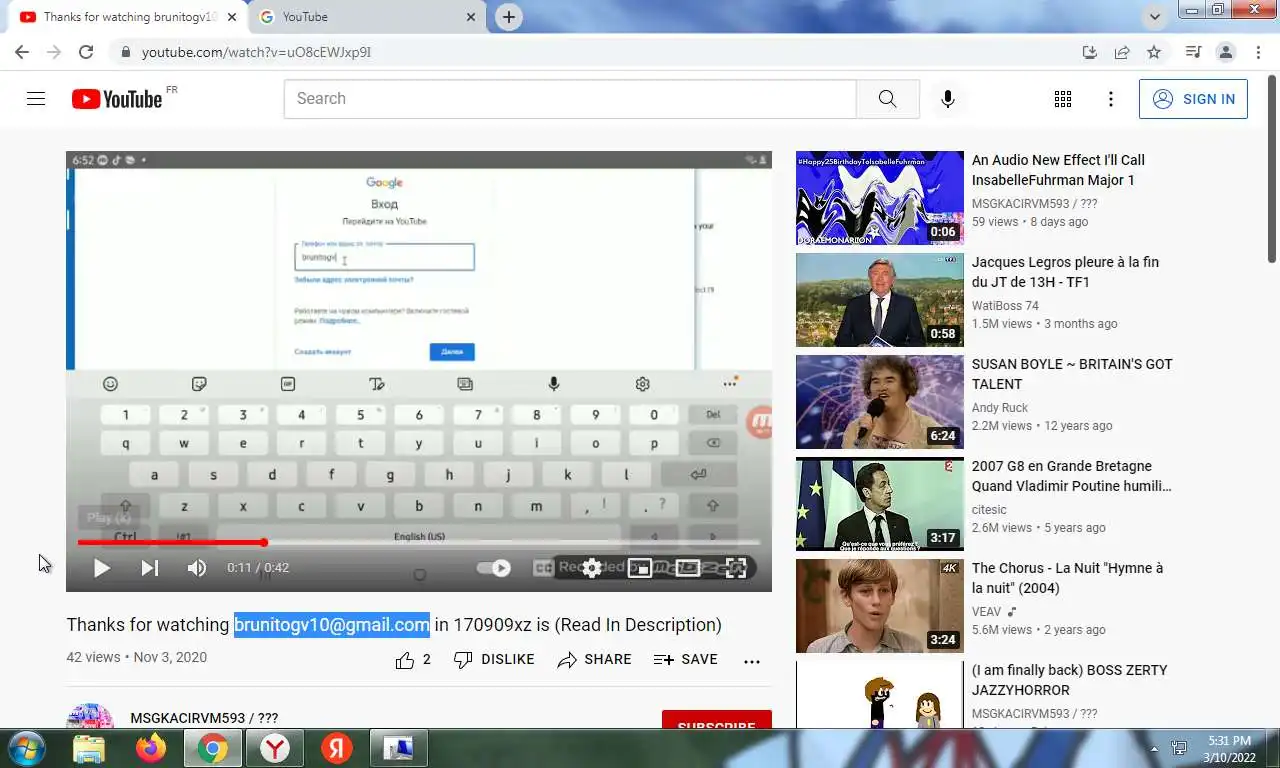Switch player to miniplayer
Screen dimensions: 1280x768
click(640, 568)
